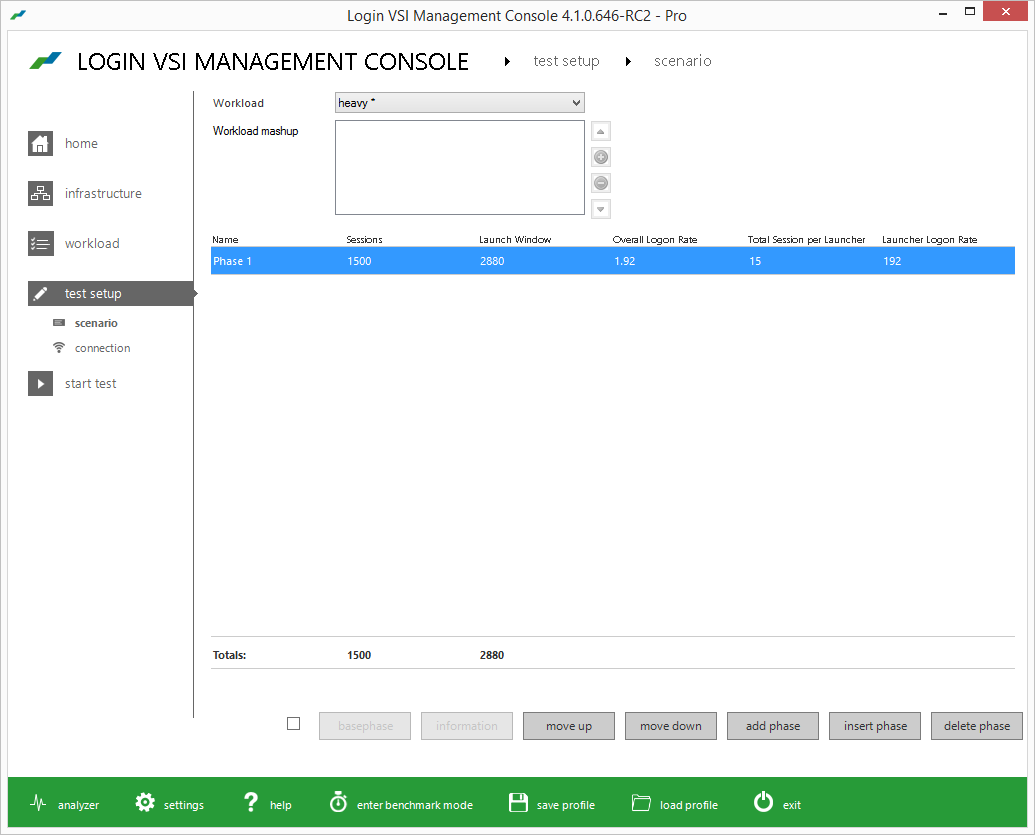Click the exit power icon
1035x835 pixels.
(764, 802)
